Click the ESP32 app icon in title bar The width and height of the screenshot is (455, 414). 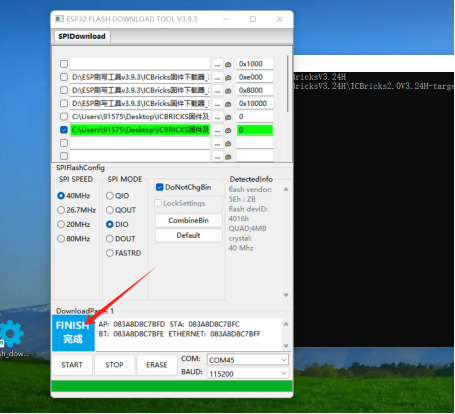[x=59, y=19]
